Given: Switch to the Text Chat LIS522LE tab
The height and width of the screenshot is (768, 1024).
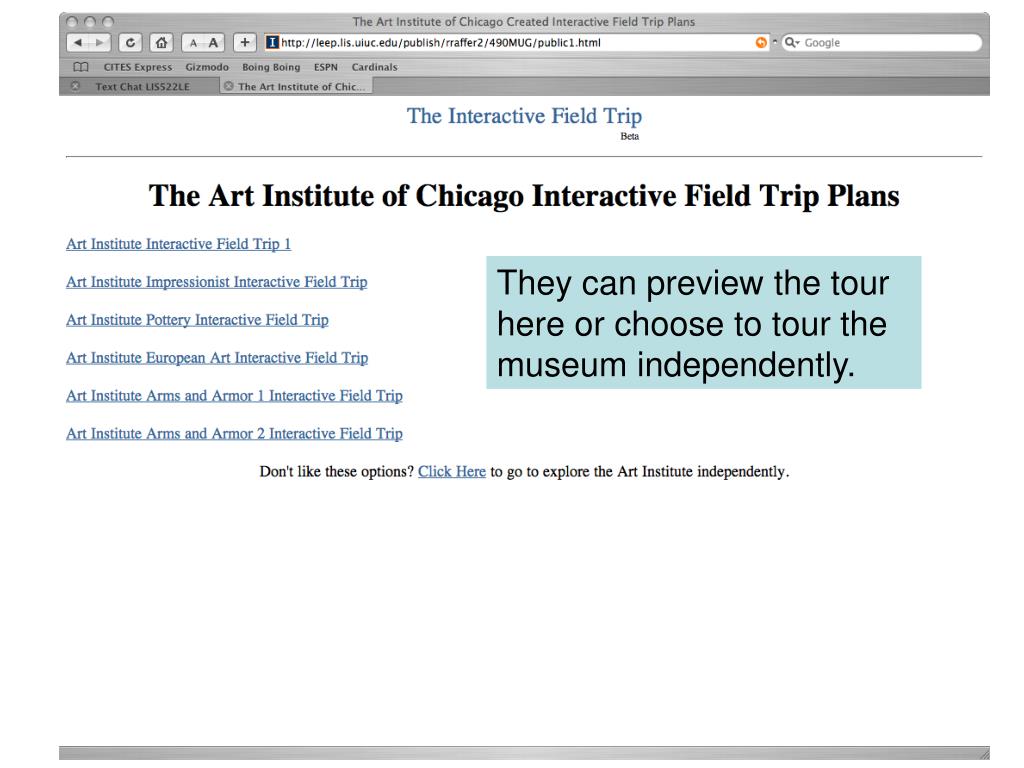Looking at the screenshot, I should (x=140, y=86).
